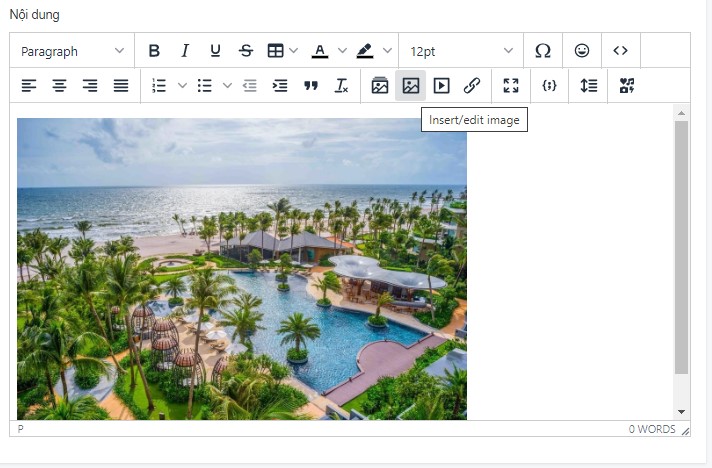Viewport: 712px width, 468px height.
Task: Open the Paragraph format dropdown
Action: (72, 51)
